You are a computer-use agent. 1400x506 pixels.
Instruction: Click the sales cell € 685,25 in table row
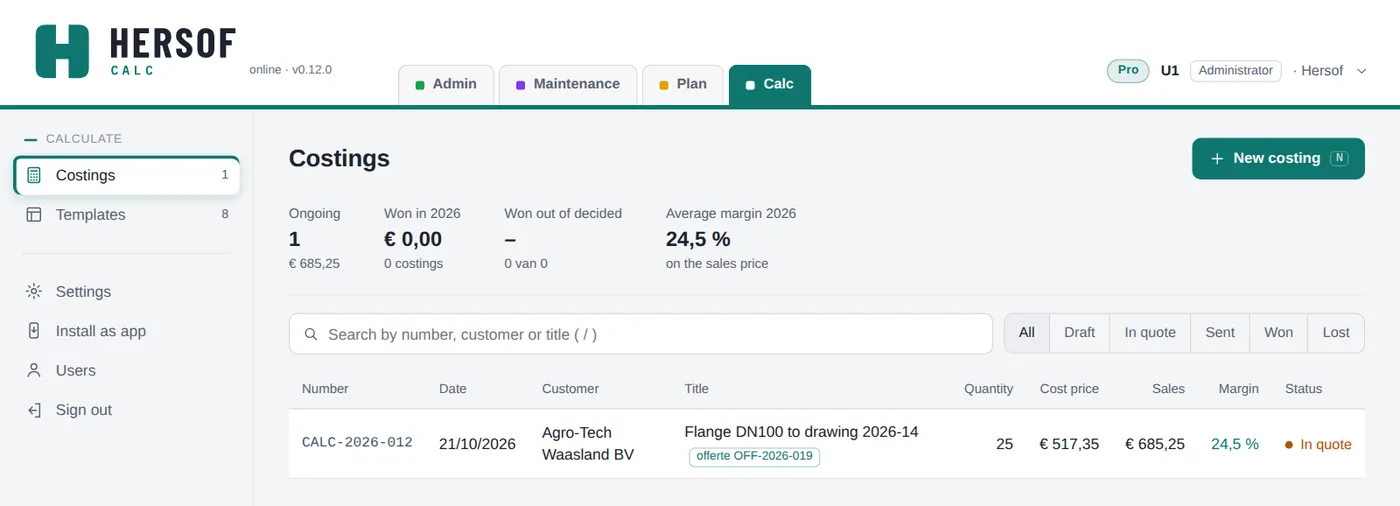(x=1155, y=444)
